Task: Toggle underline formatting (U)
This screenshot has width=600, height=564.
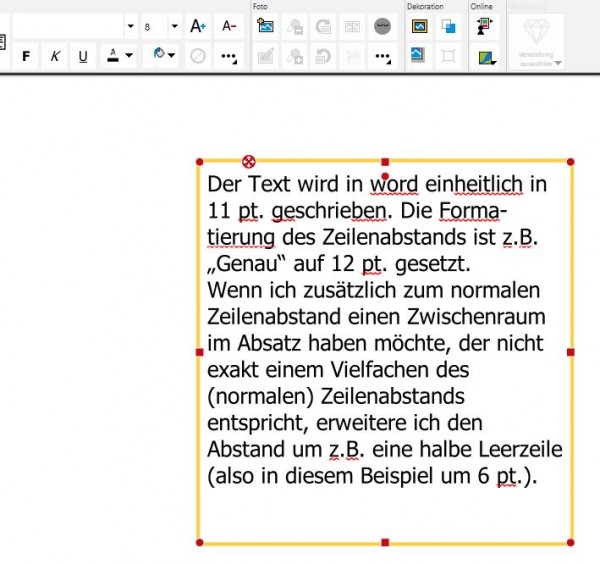Action: coord(82,56)
